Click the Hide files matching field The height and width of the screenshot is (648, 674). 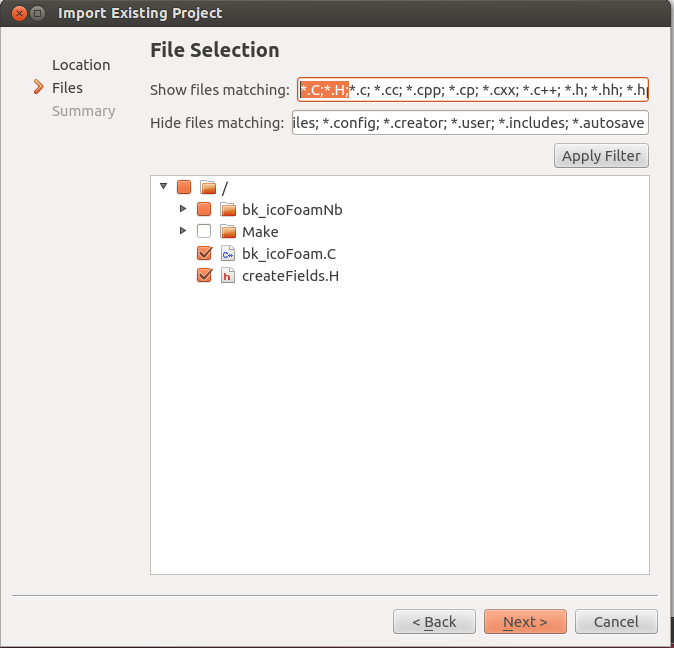pos(470,123)
